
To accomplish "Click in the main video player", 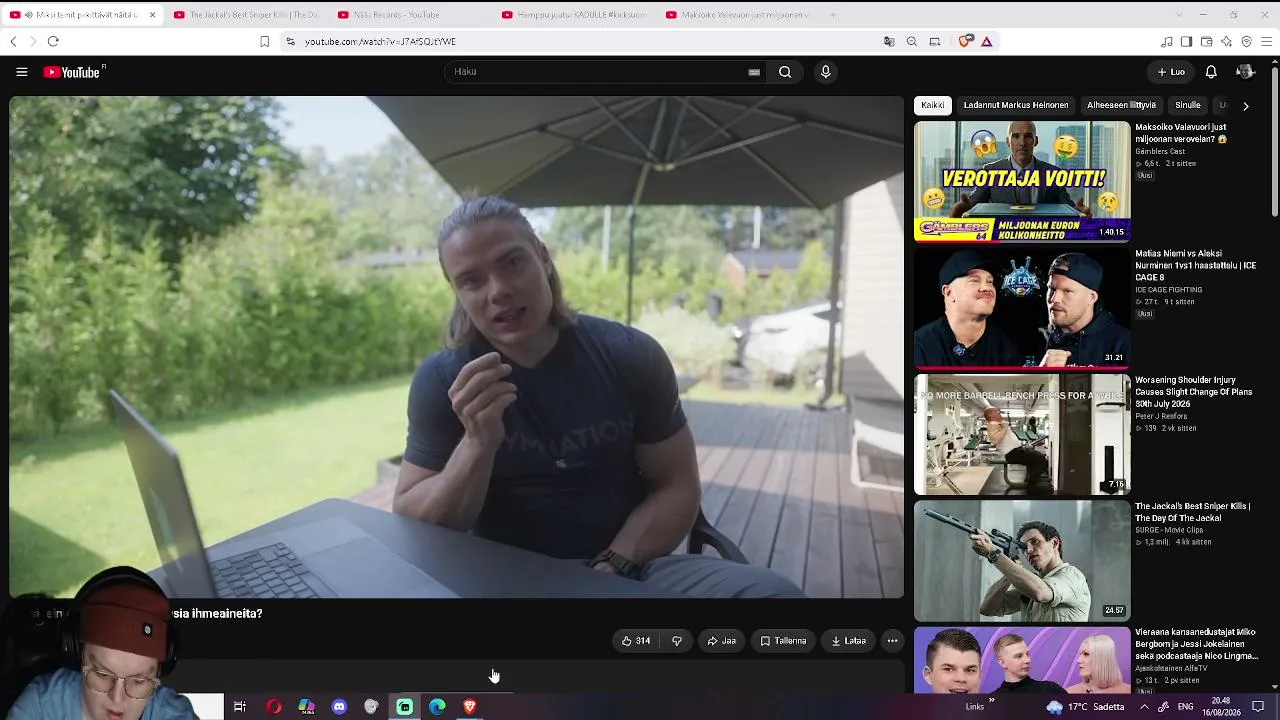I will 456,347.
